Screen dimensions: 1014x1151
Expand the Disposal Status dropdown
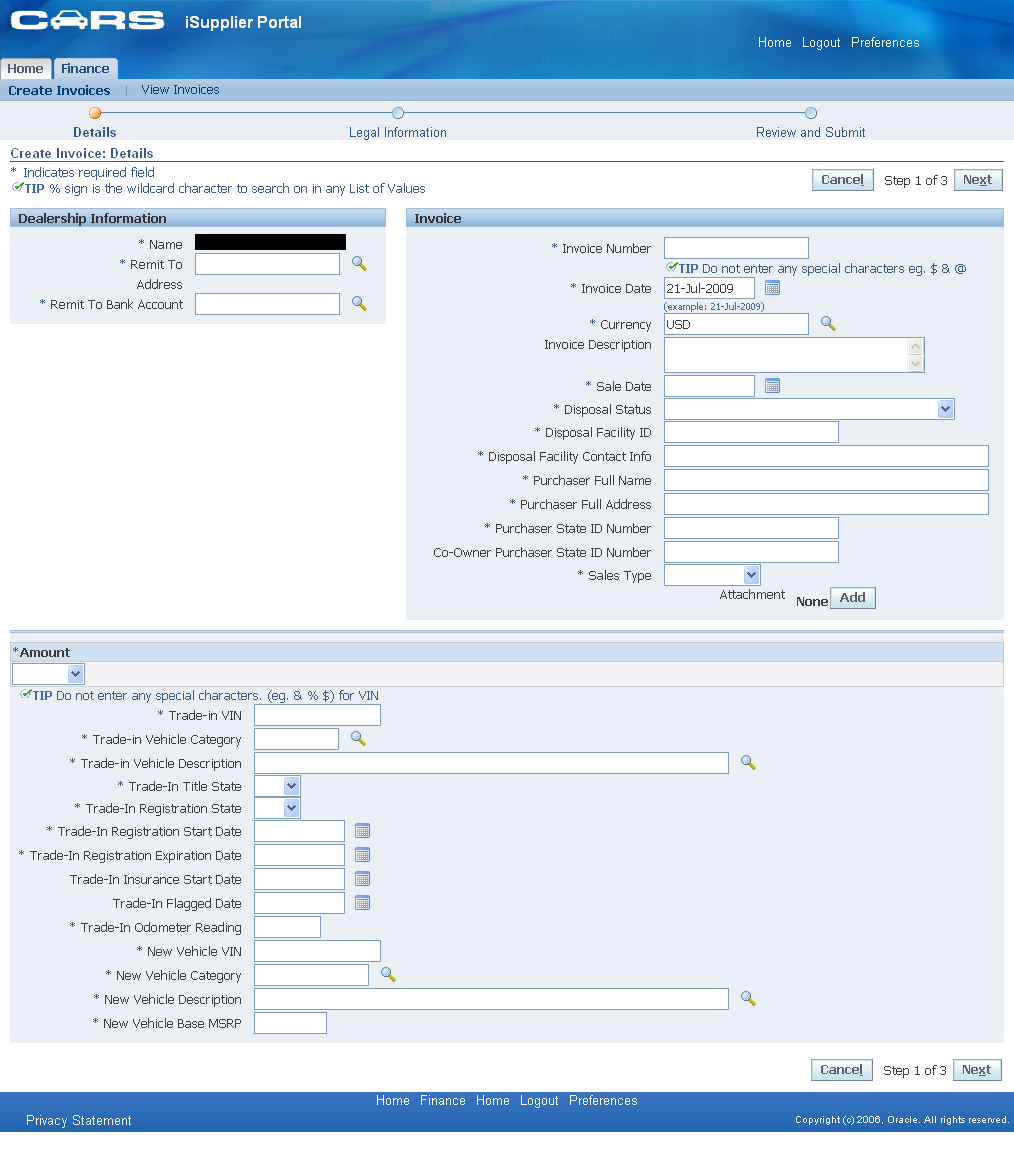tap(946, 409)
